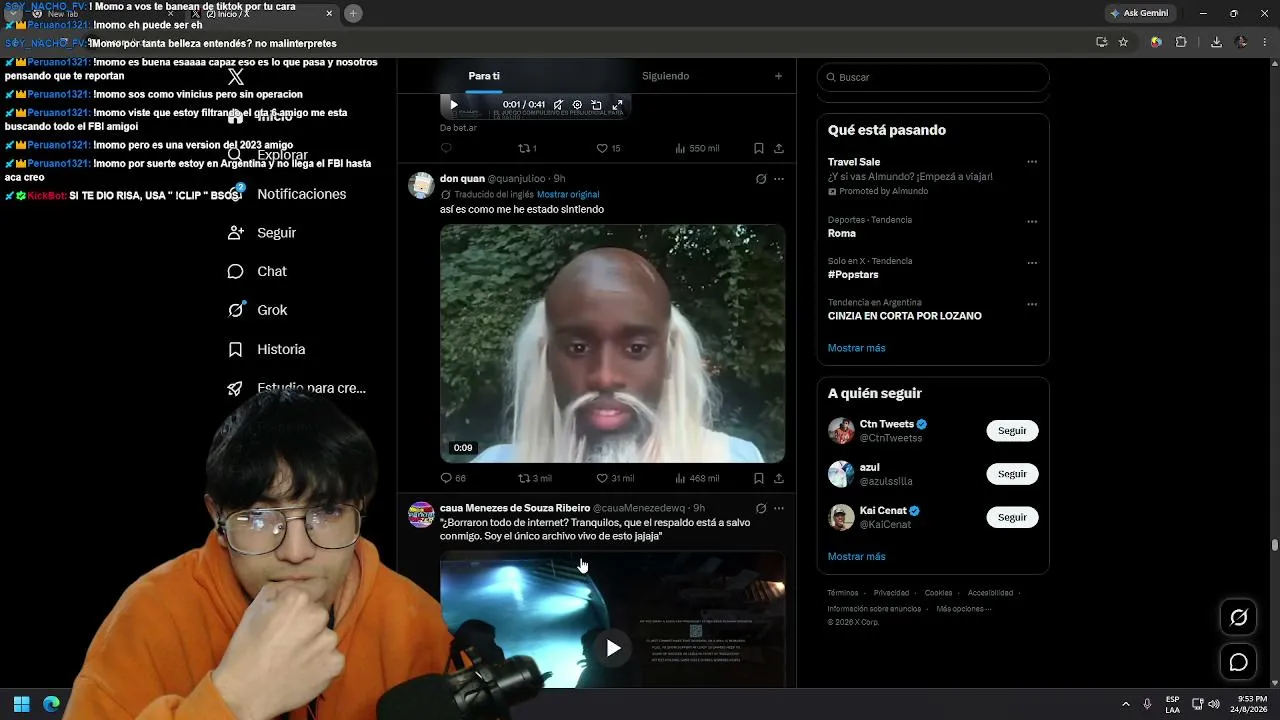Open Grok in the sidebar
This screenshot has height=720, width=1280.
click(x=257, y=310)
